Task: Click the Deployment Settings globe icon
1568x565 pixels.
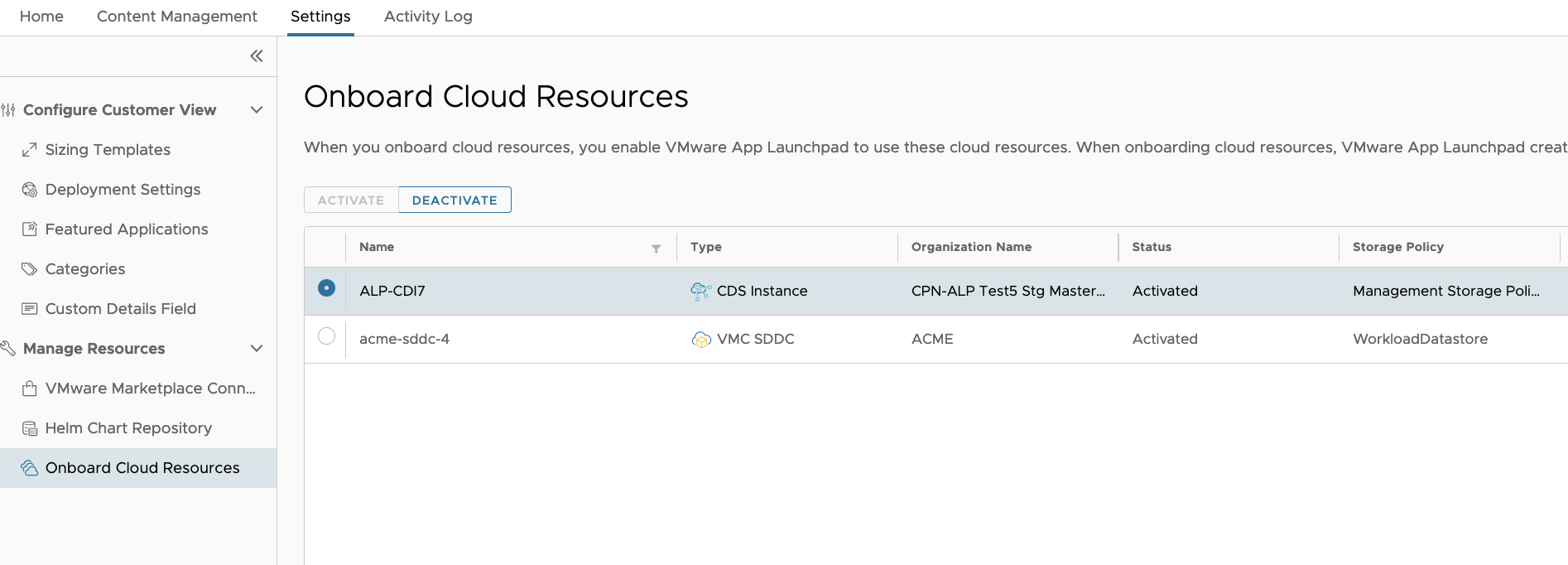Action: (x=29, y=190)
